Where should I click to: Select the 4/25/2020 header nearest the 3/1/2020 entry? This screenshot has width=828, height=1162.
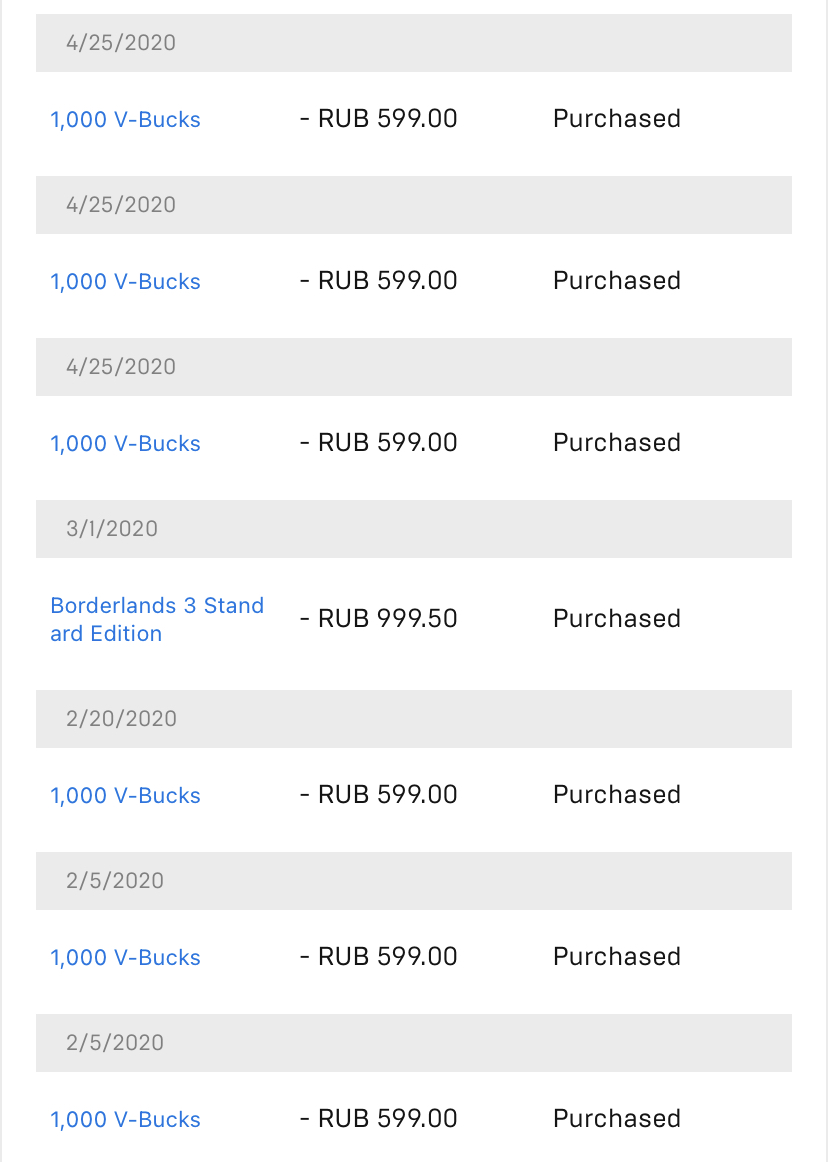coord(414,367)
